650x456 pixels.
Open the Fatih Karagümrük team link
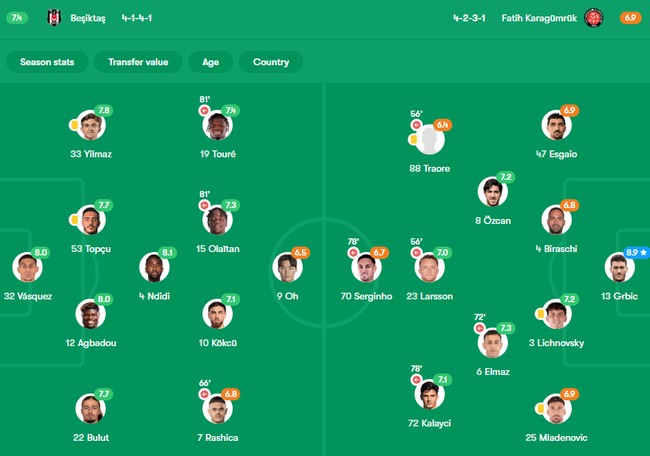(539, 18)
